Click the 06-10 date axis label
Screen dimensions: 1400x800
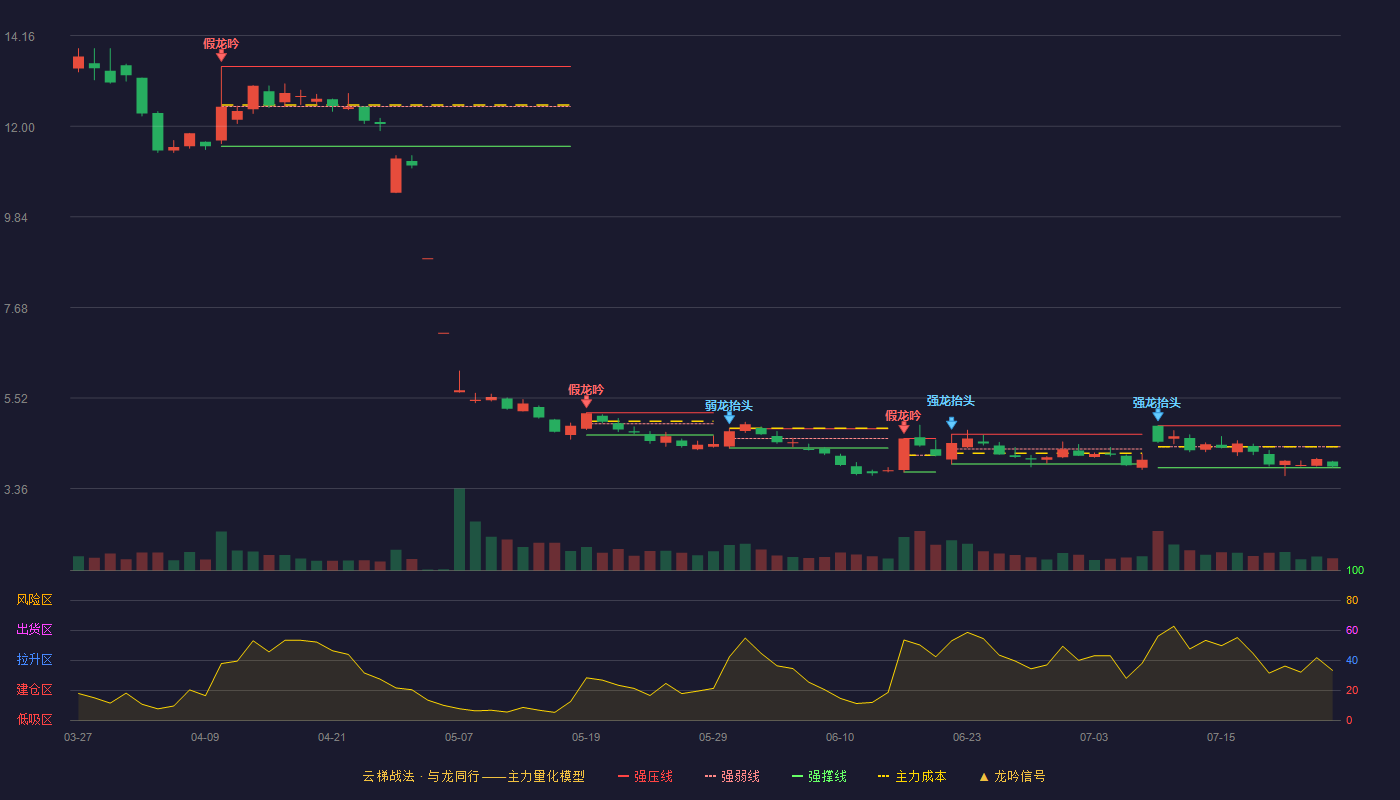click(840, 737)
